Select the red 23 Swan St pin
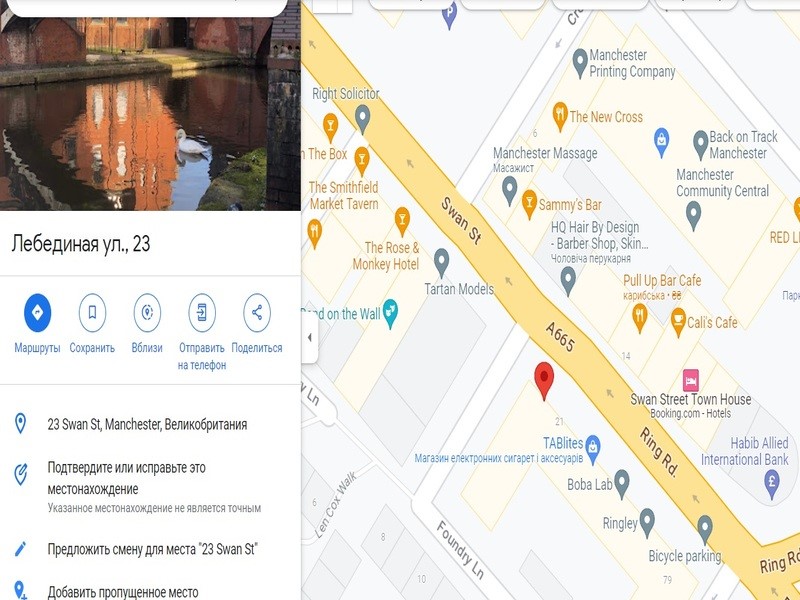This screenshot has height=600, width=800. (544, 381)
